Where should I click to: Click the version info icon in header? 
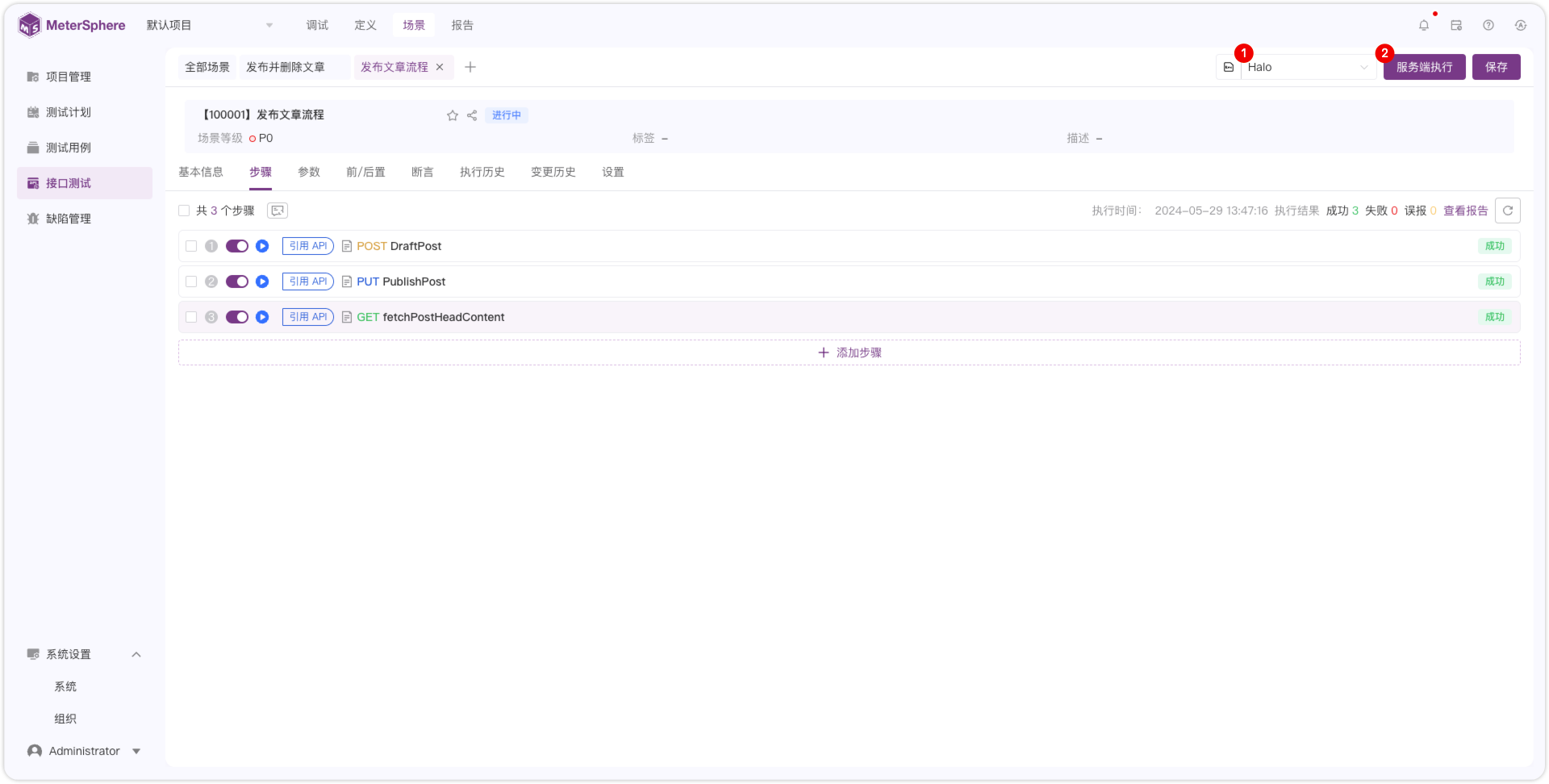[1521, 25]
